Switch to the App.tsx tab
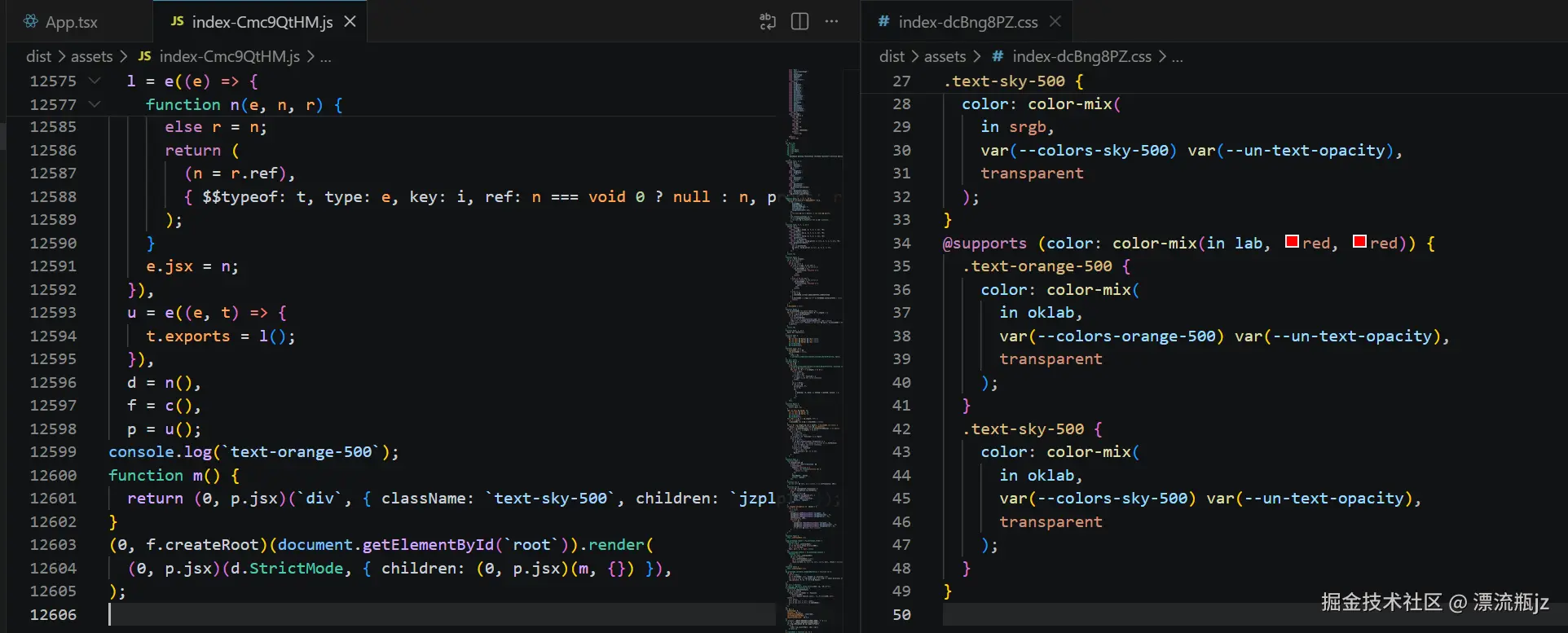The image size is (1568, 633). (x=61, y=22)
